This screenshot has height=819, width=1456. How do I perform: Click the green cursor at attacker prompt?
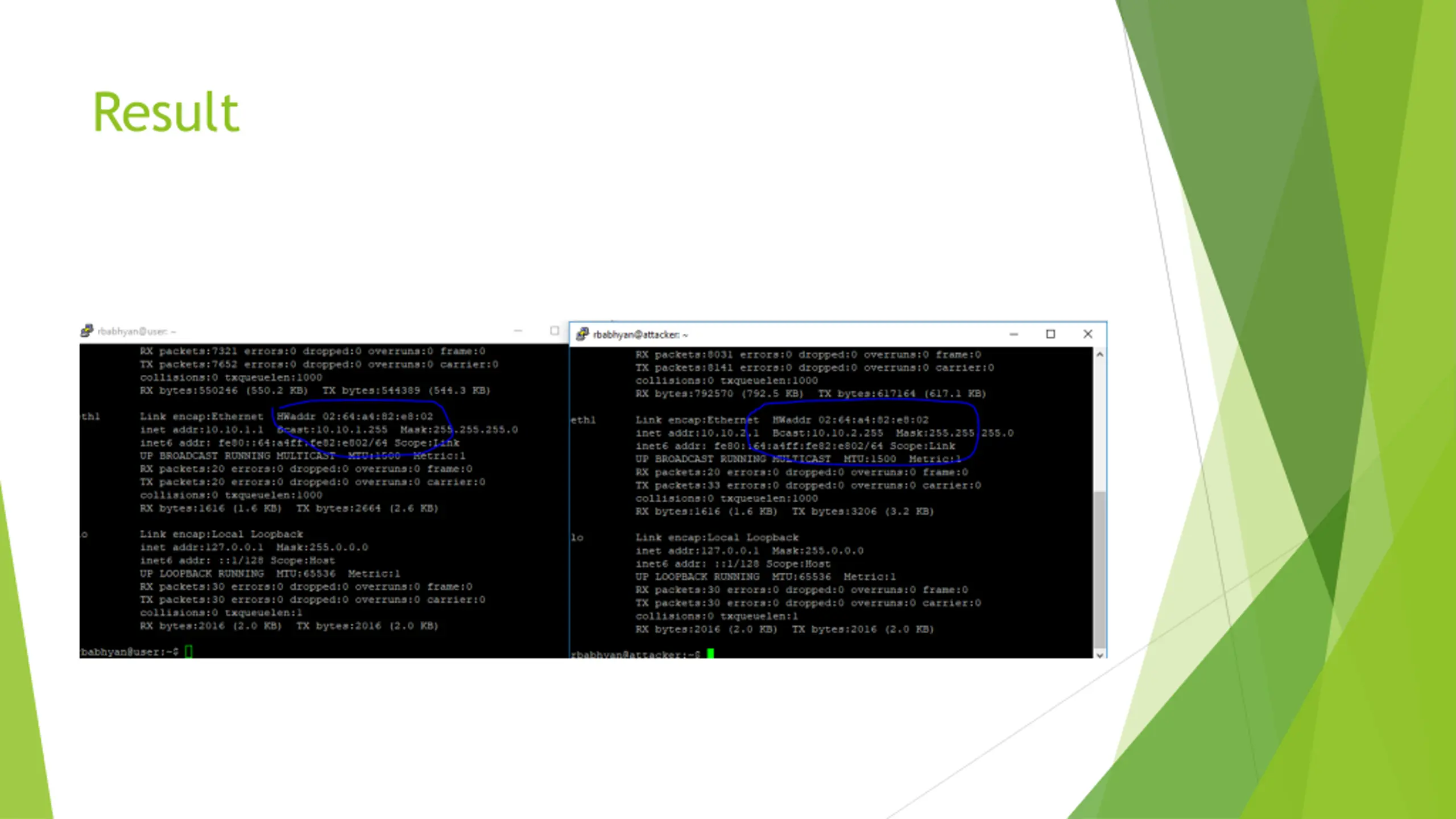click(710, 654)
